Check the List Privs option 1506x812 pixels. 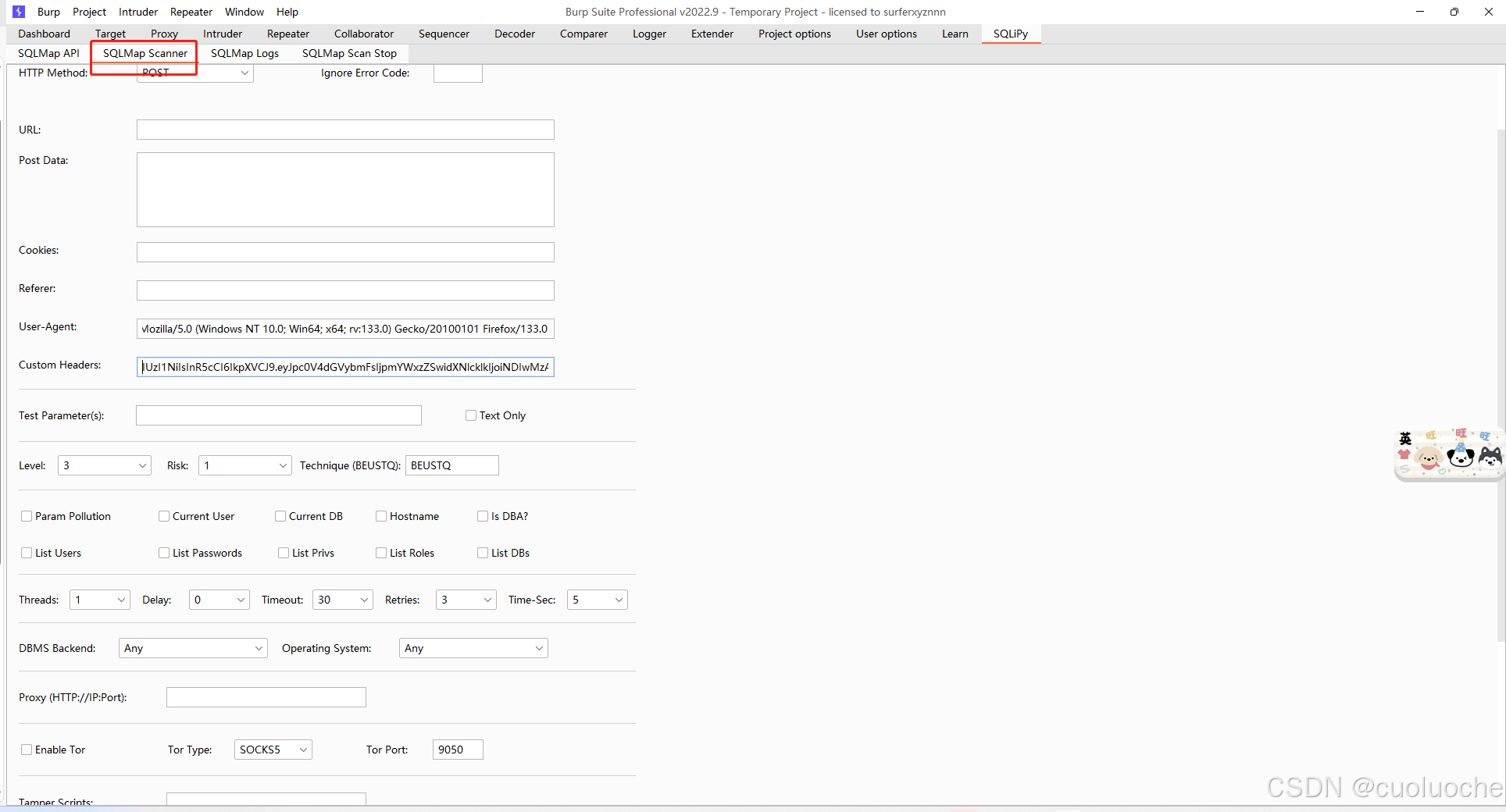click(284, 553)
